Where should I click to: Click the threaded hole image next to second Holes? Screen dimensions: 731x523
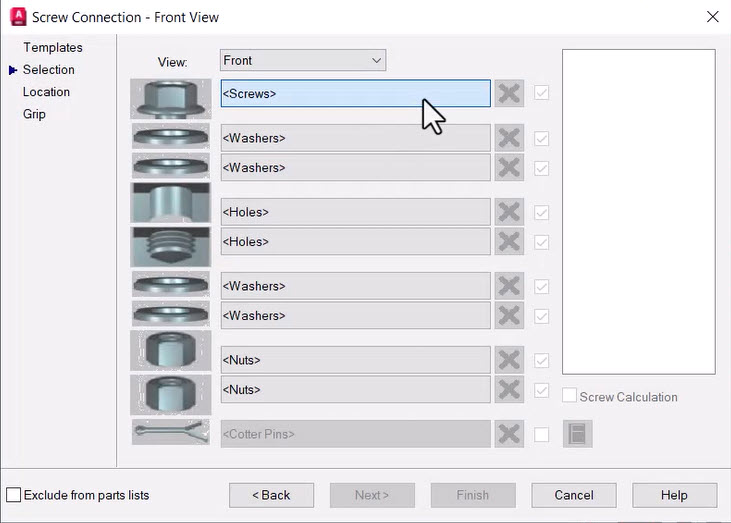point(171,247)
